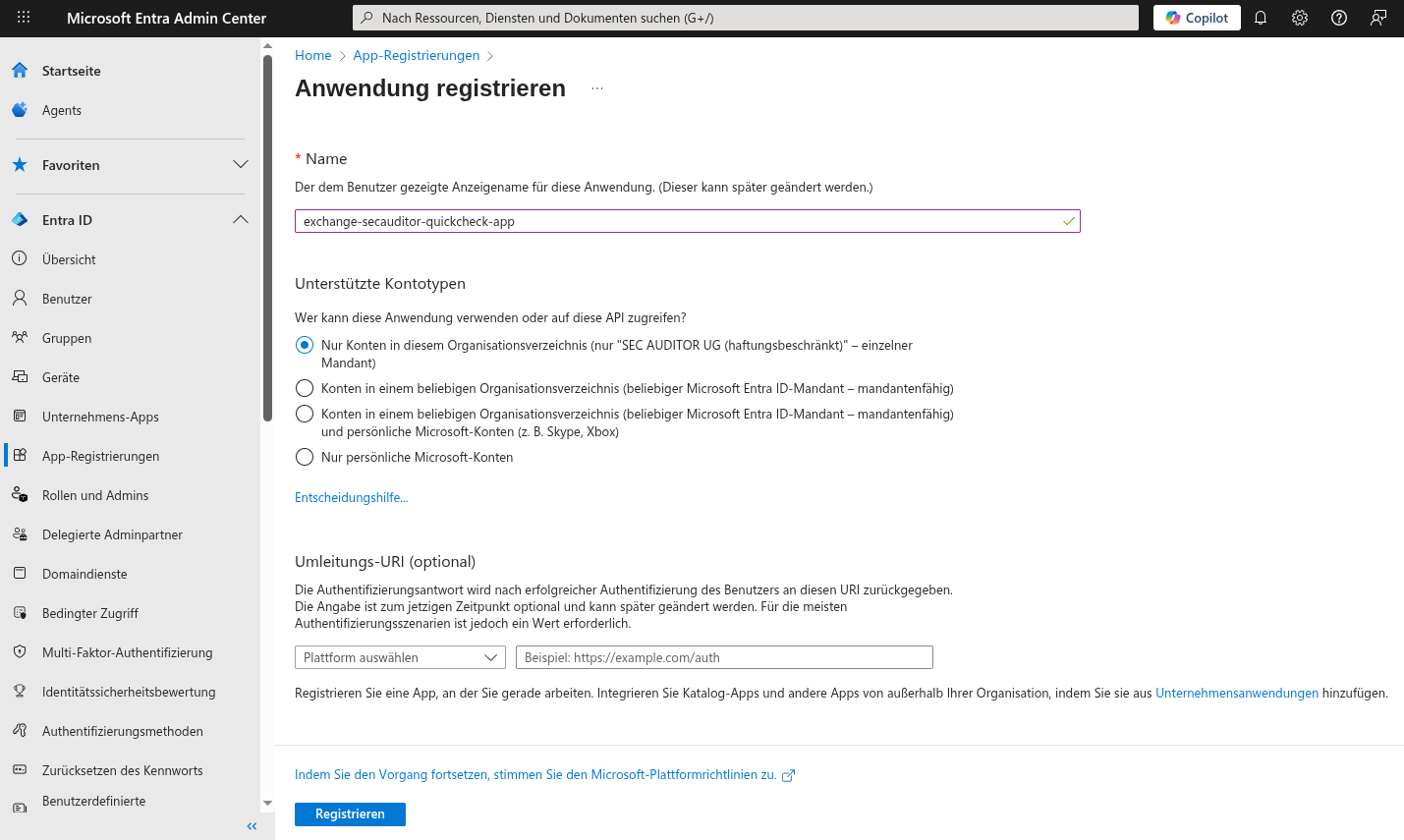
Task: Open the waffle app launcher icon
Action: (24, 18)
